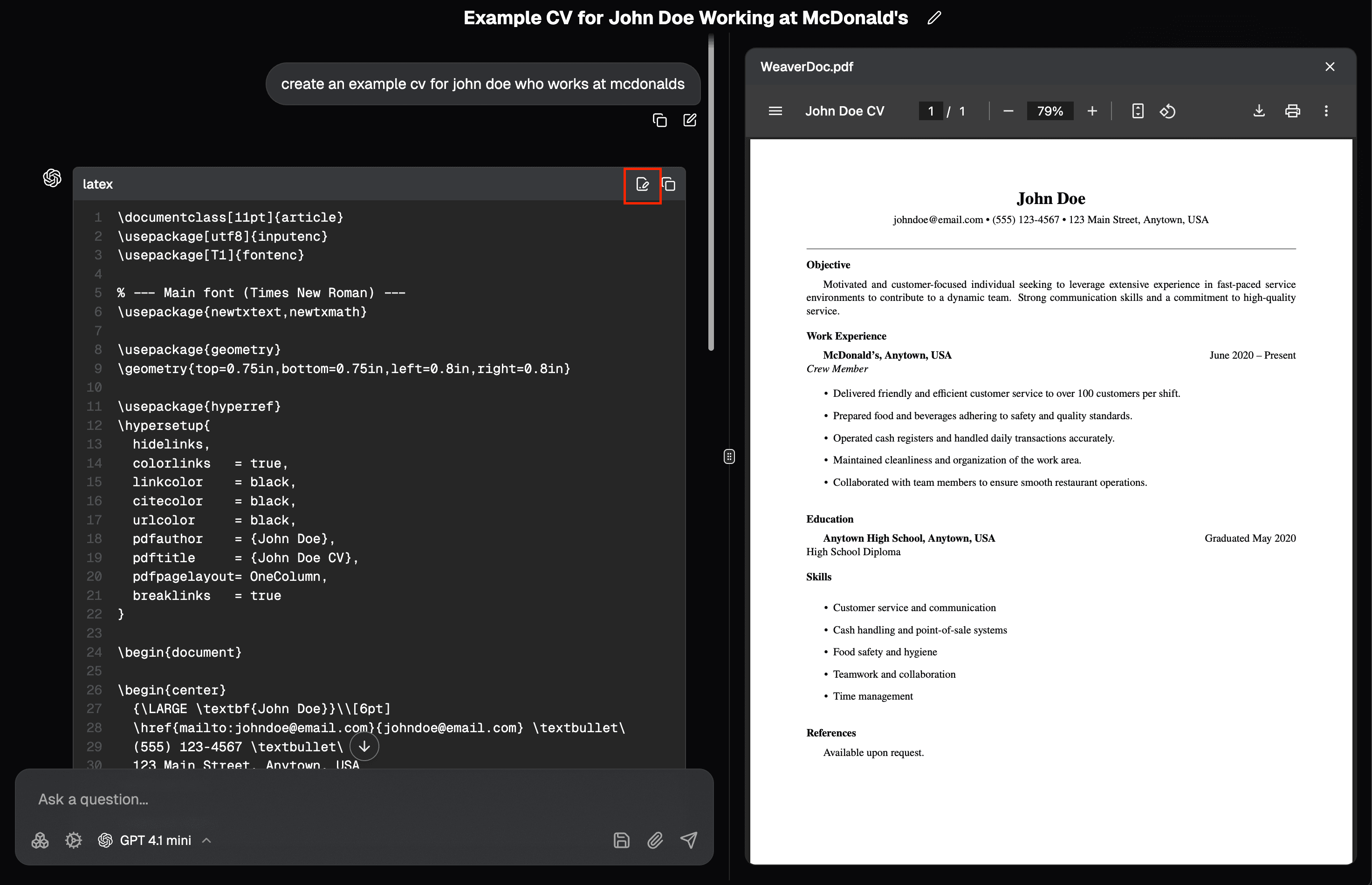The width and height of the screenshot is (1372, 885).
Task: Click 'High School Diploma' text in PDF
Action: (x=853, y=551)
